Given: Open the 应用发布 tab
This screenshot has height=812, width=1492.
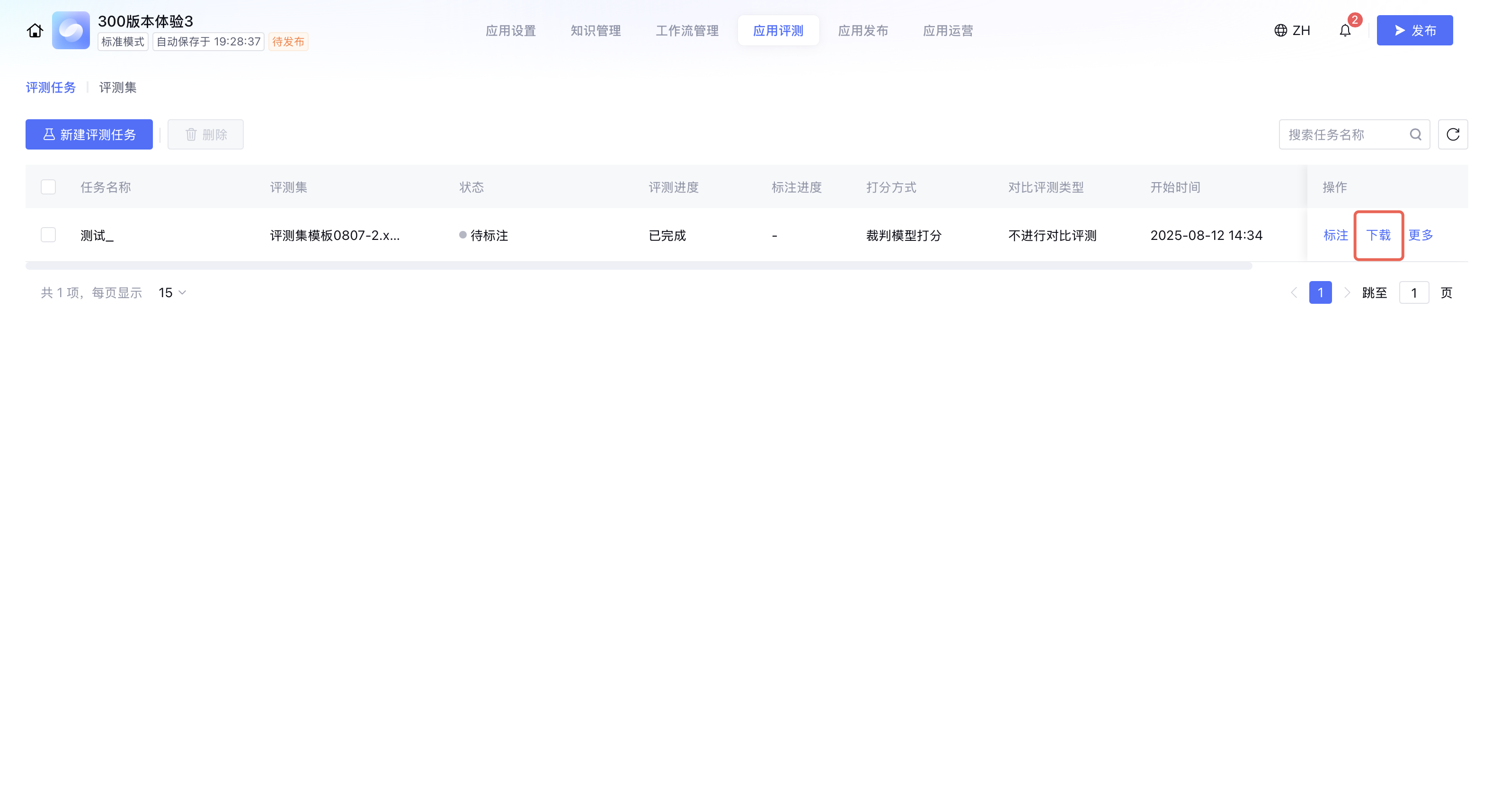Looking at the screenshot, I should coord(863,31).
